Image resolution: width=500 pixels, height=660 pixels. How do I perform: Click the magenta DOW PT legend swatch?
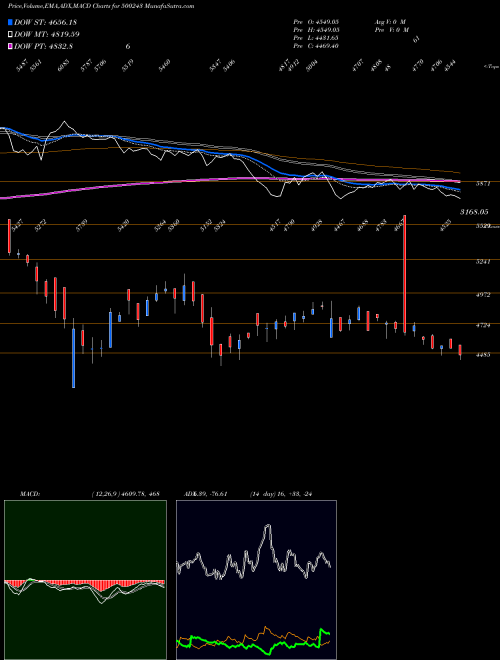click(11, 46)
